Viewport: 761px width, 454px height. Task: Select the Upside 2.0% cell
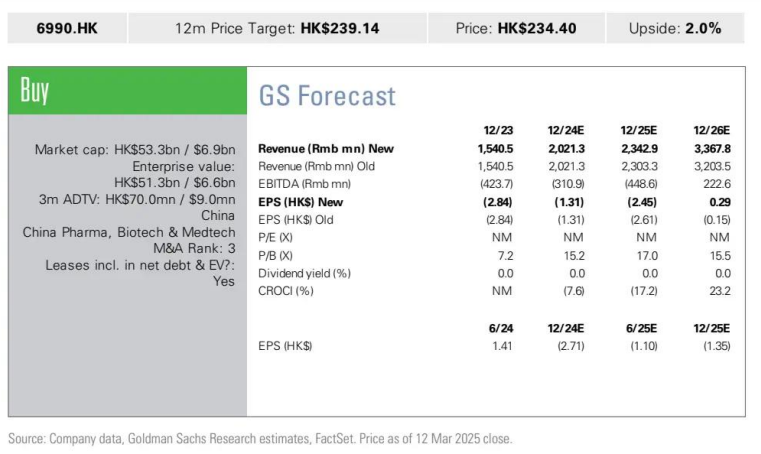pos(675,28)
